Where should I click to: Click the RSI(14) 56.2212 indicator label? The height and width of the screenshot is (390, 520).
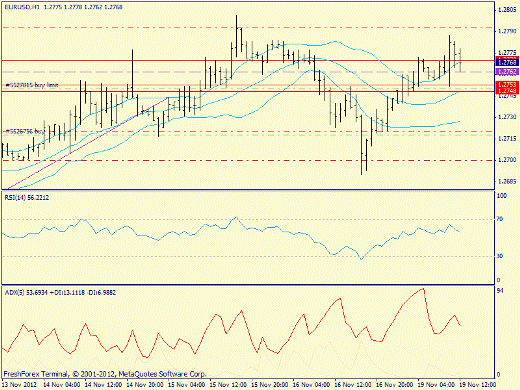(x=27, y=198)
